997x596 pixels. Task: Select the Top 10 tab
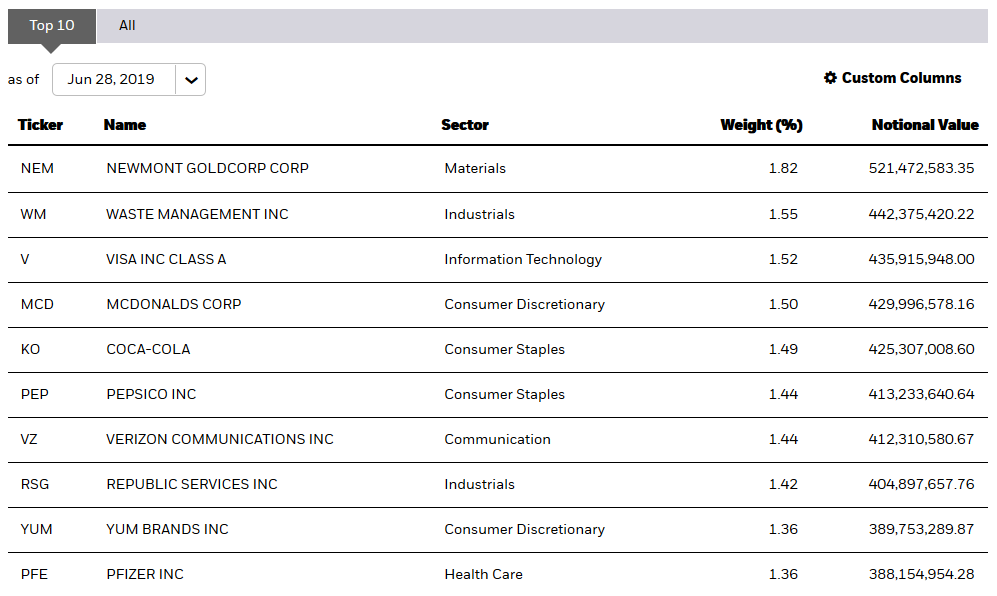[x=52, y=26]
